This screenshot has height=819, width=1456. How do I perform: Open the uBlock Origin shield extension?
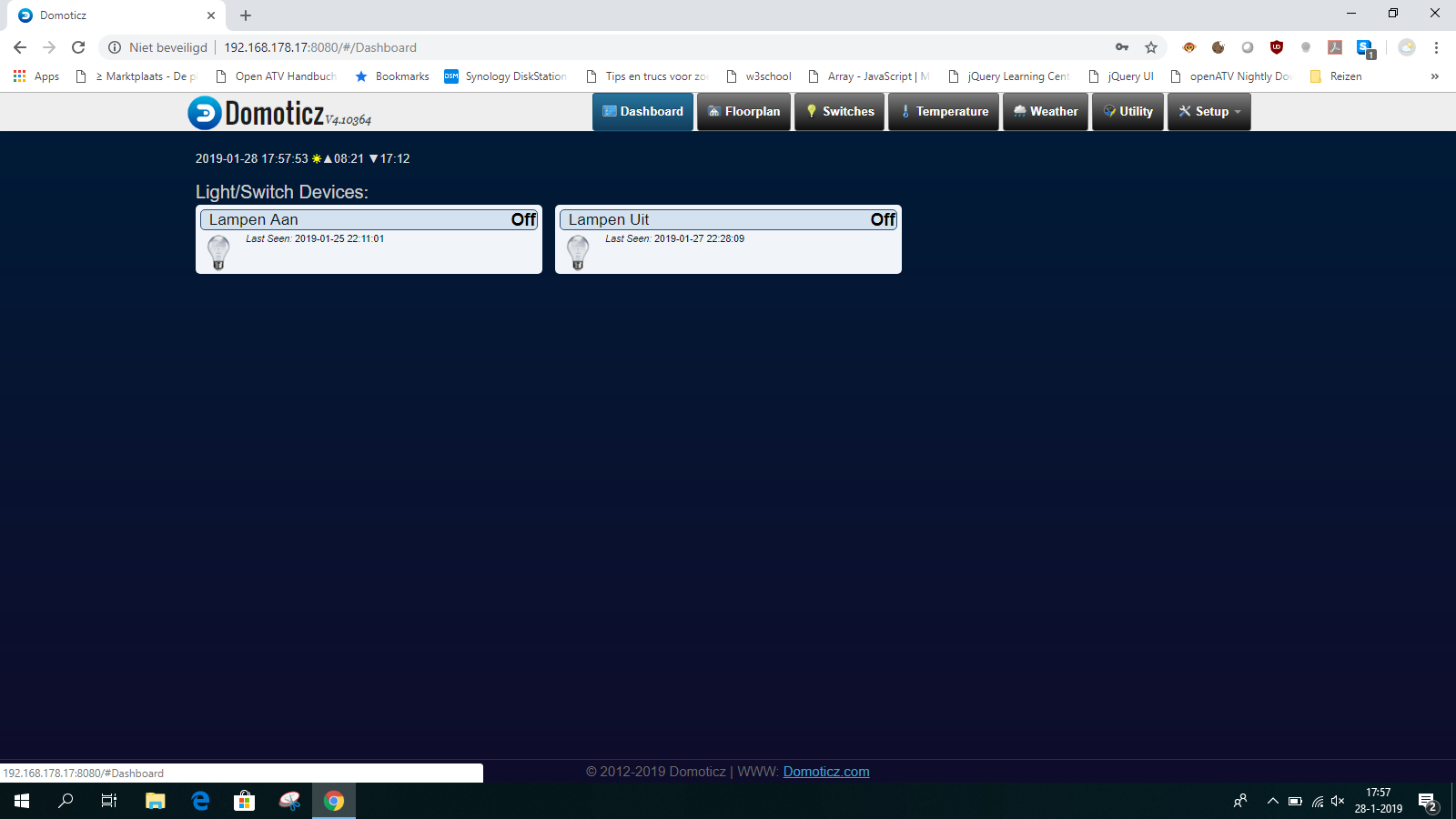pos(1277,47)
